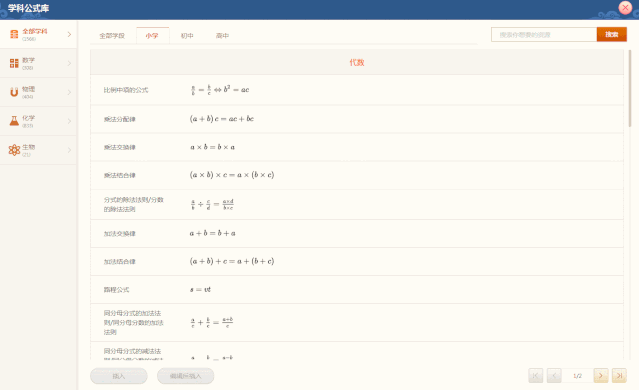The image size is (639, 390).
Task: Click the vertical scrollbar of formula list
Action: (x=630, y=88)
